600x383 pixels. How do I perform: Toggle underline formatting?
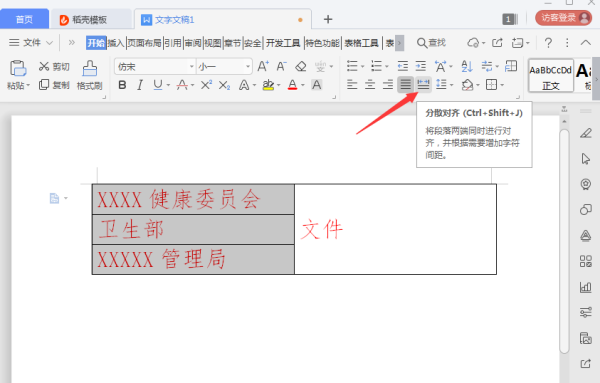pos(158,85)
